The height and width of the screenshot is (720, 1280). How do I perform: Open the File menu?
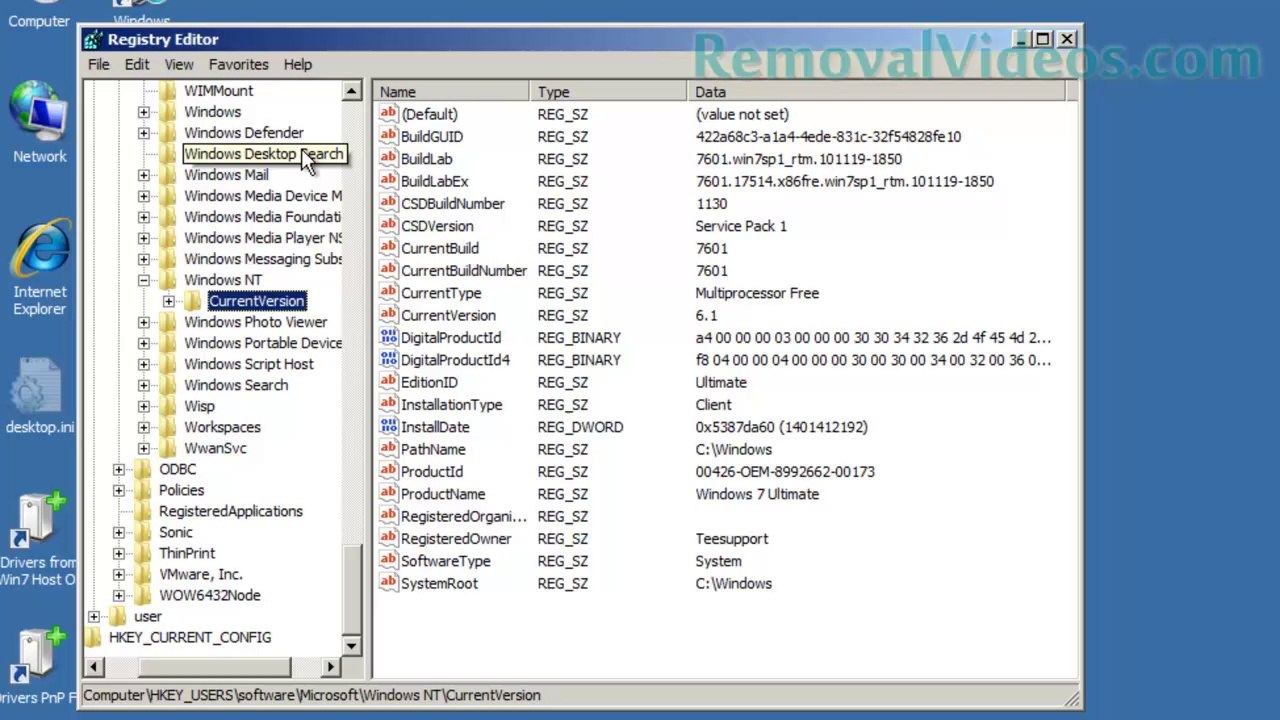[99, 64]
